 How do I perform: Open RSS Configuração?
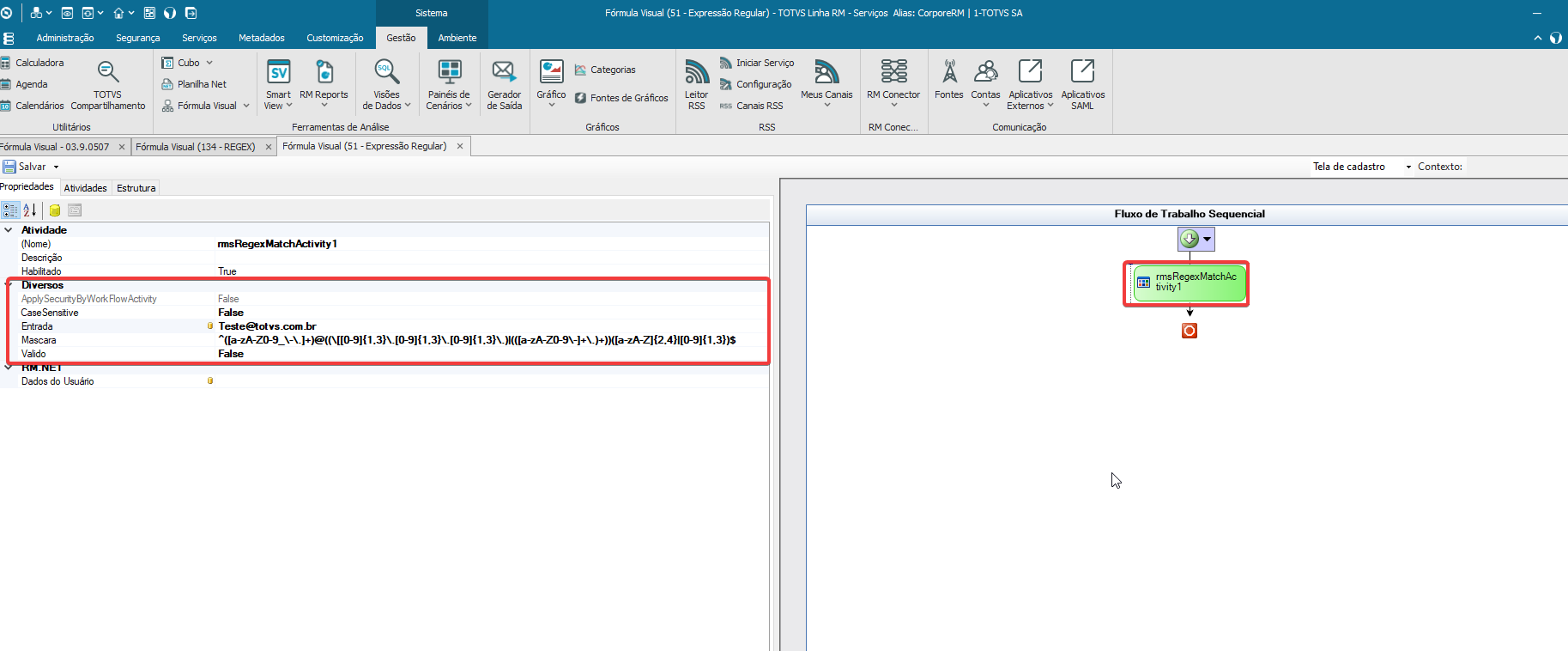[x=755, y=84]
